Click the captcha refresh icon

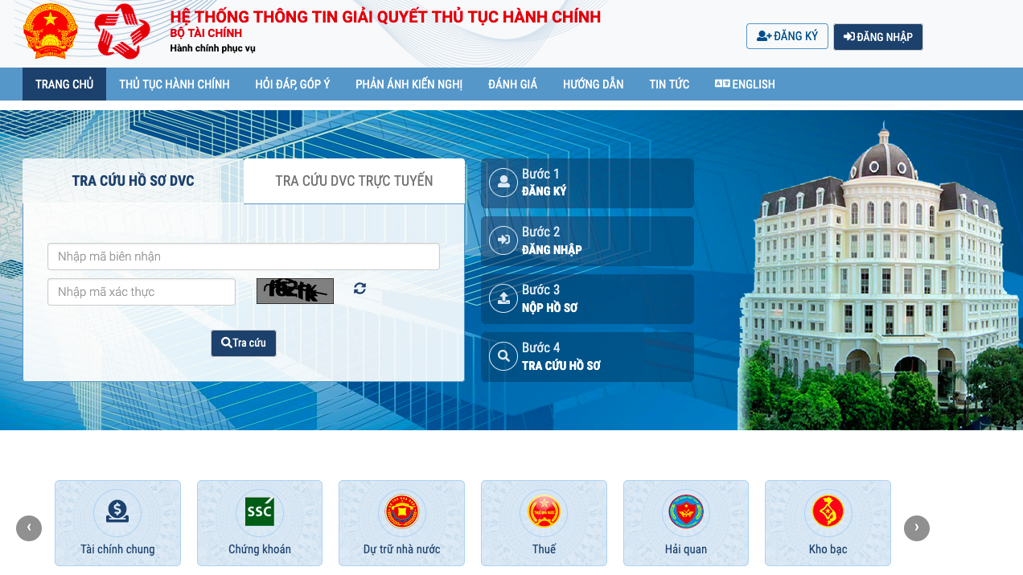click(360, 289)
